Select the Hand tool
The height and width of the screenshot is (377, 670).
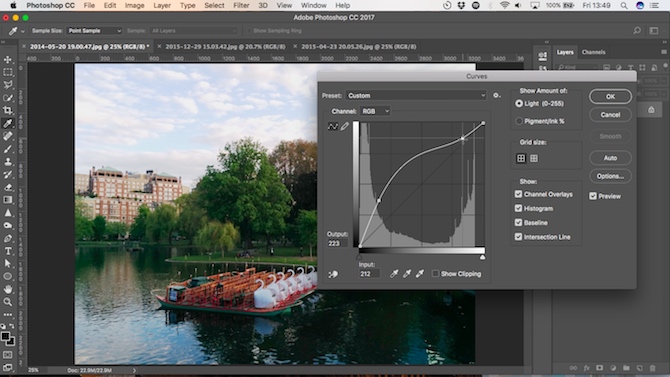pos(8,289)
